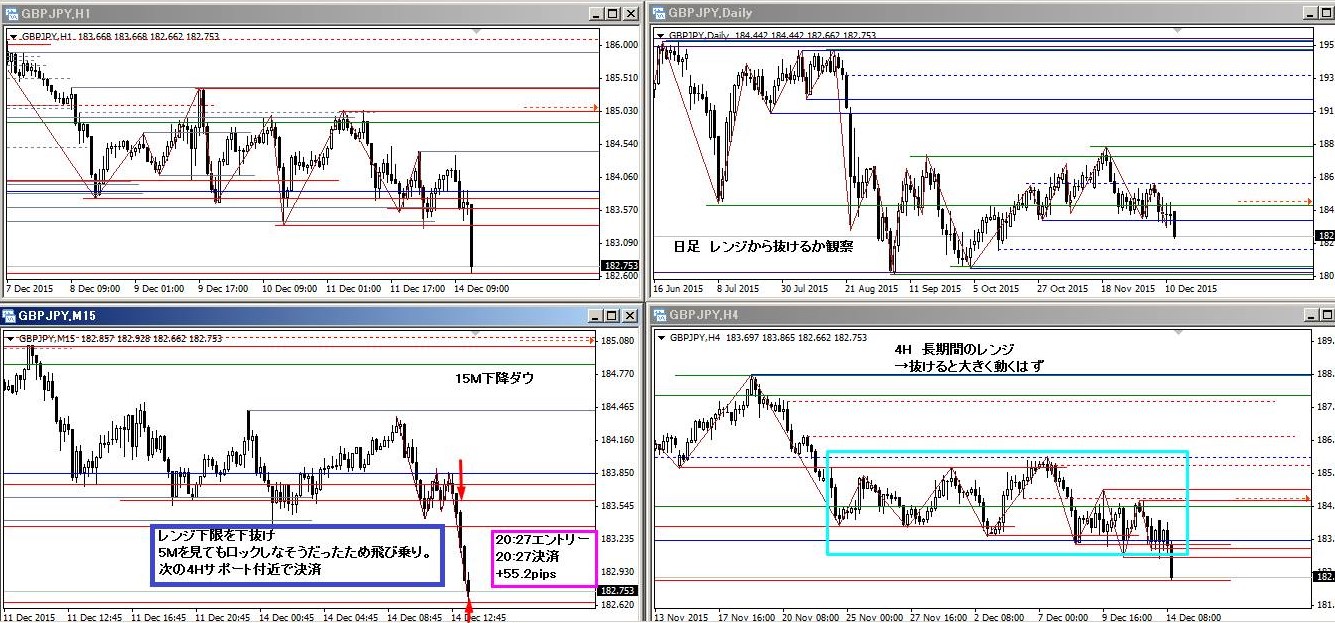The width and height of the screenshot is (1335, 623).
Task: Click the GBPJPY,H1 window title icon
Action: (10, 13)
